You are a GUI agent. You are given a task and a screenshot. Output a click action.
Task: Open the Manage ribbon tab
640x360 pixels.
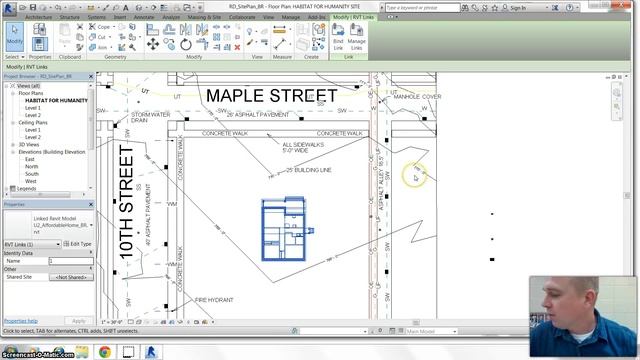coord(291,17)
